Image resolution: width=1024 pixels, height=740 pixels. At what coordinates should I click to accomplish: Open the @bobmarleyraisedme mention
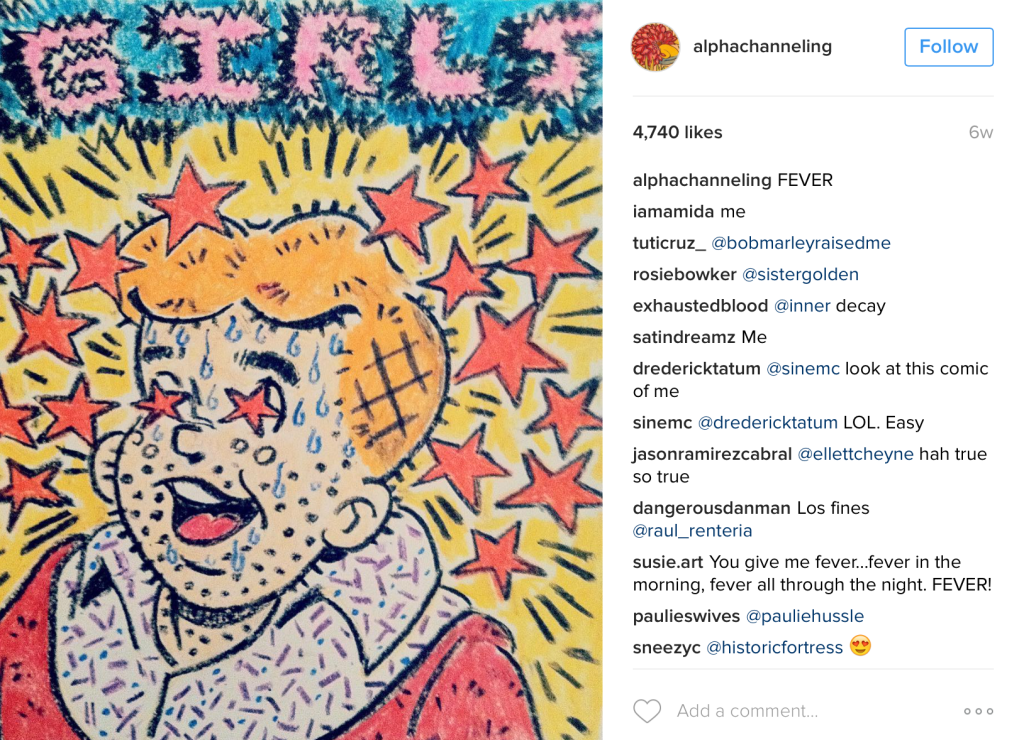801,243
